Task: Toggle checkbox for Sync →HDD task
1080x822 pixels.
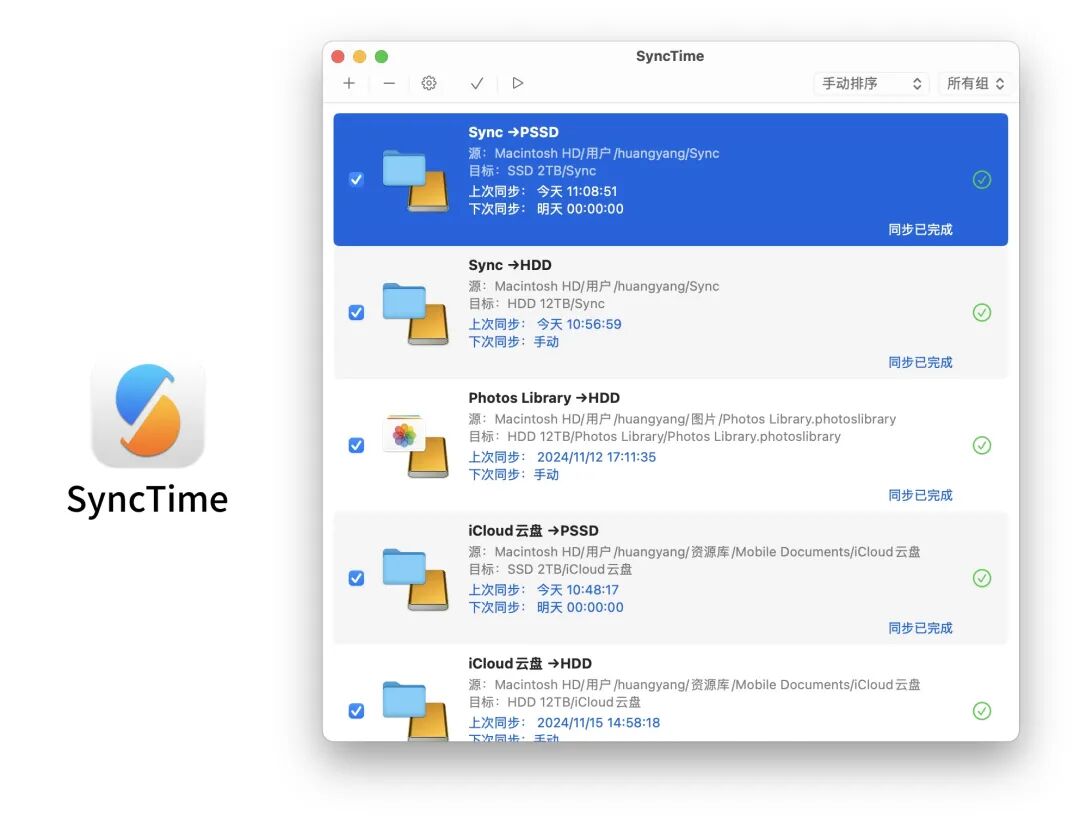Action: [356, 313]
